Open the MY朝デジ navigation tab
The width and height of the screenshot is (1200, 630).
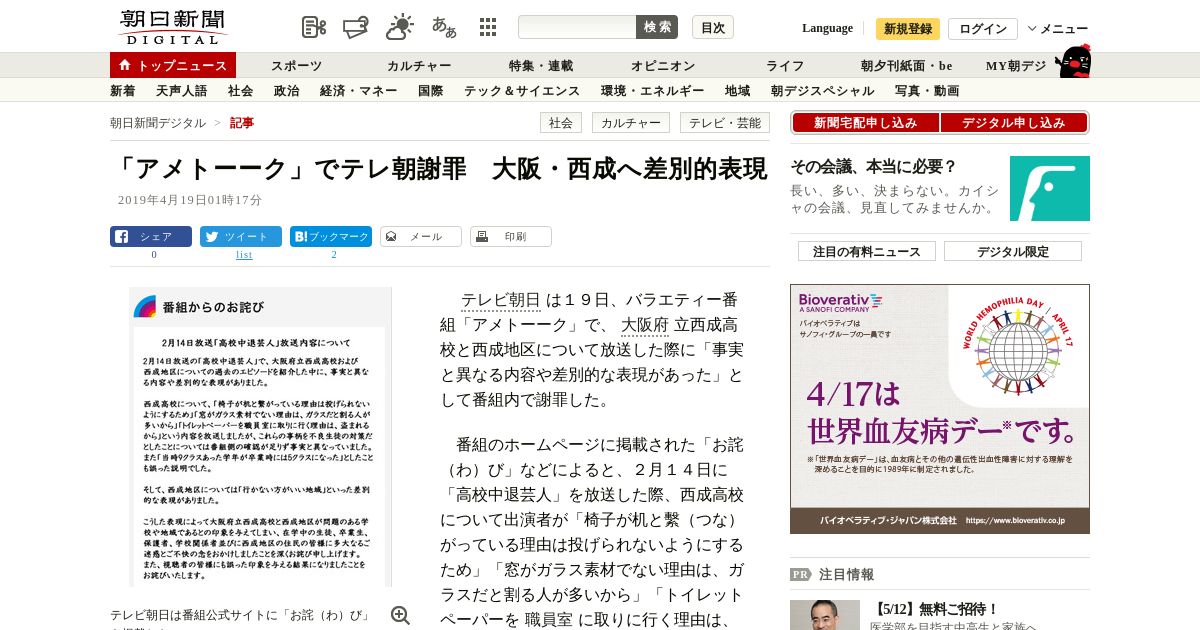coord(1016,66)
